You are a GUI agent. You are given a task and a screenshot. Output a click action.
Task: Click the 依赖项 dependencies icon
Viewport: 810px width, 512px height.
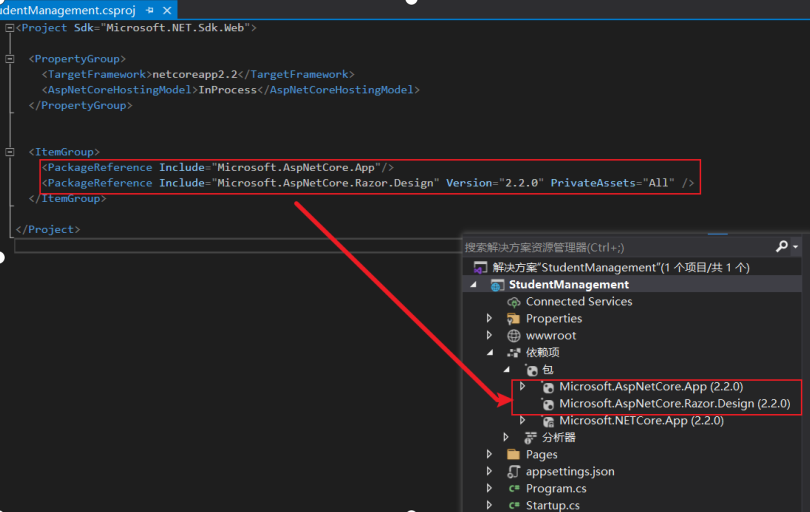tap(513, 353)
